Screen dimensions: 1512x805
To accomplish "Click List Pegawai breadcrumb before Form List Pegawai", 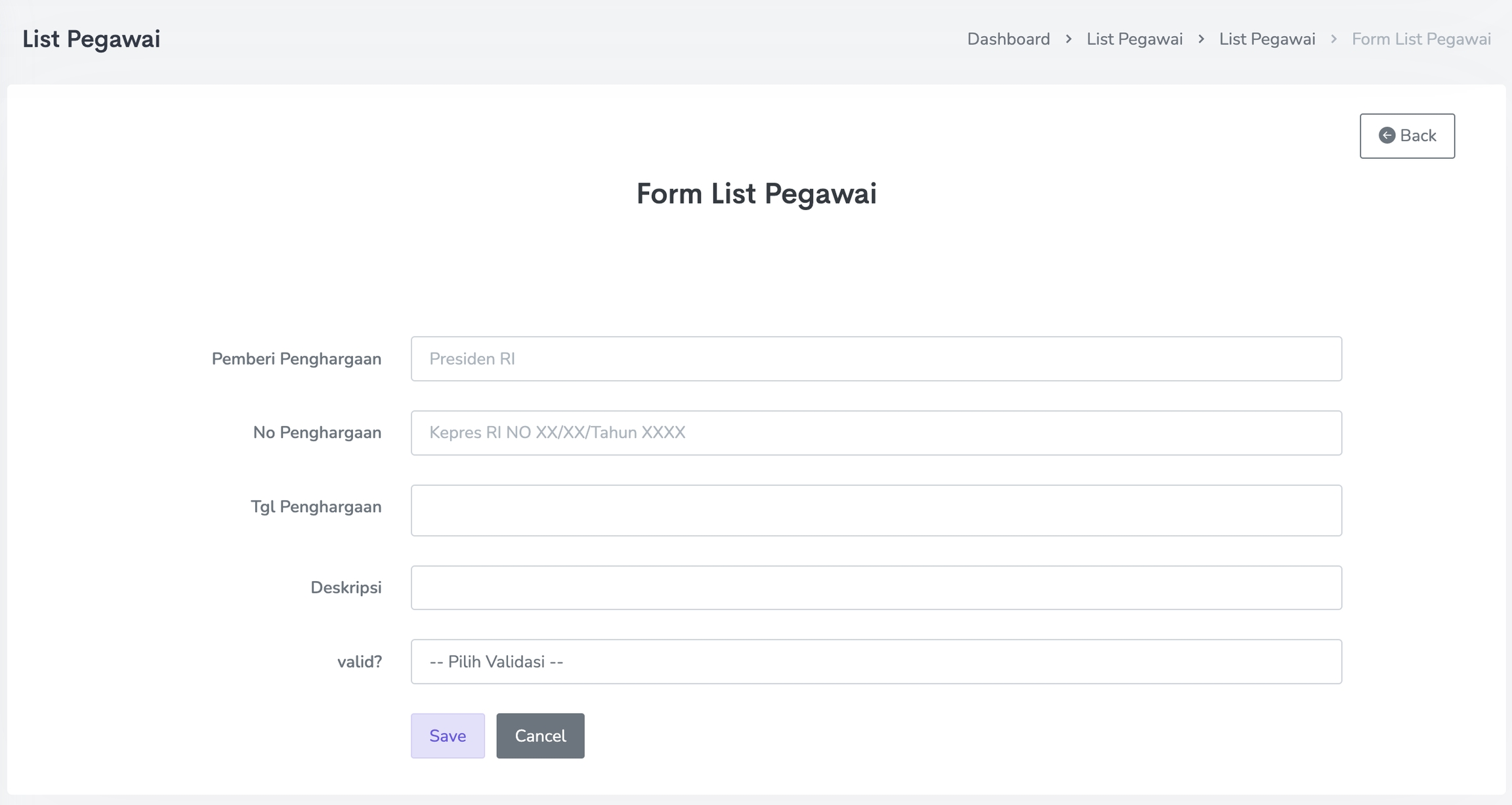I will pos(1267,39).
